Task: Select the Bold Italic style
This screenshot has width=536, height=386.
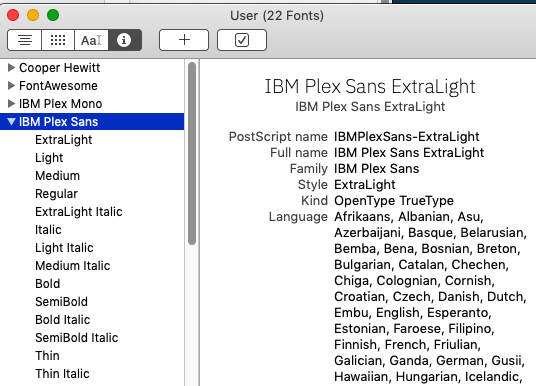Action: [63, 320]
